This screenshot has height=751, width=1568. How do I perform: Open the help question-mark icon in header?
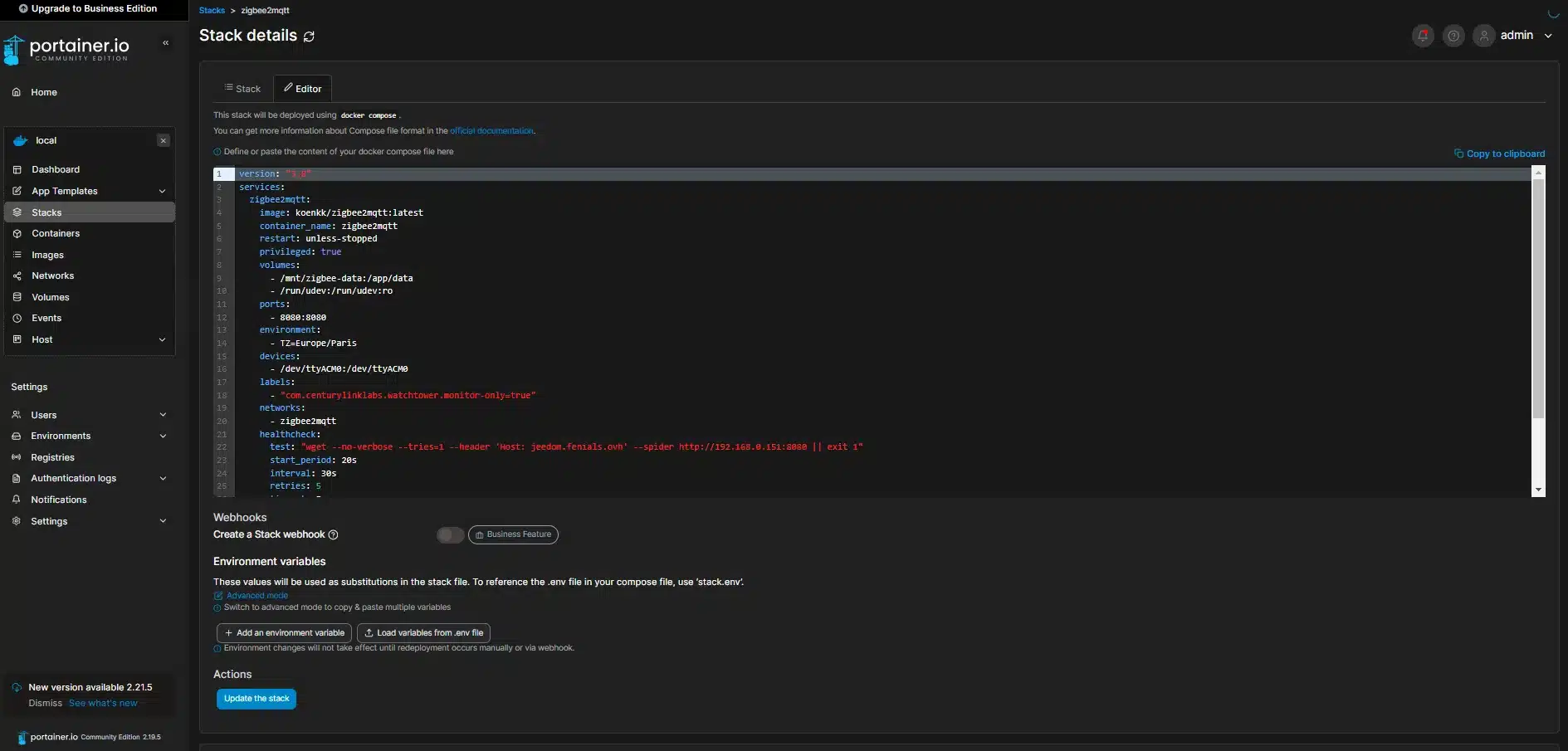(x=1453, y=36)
